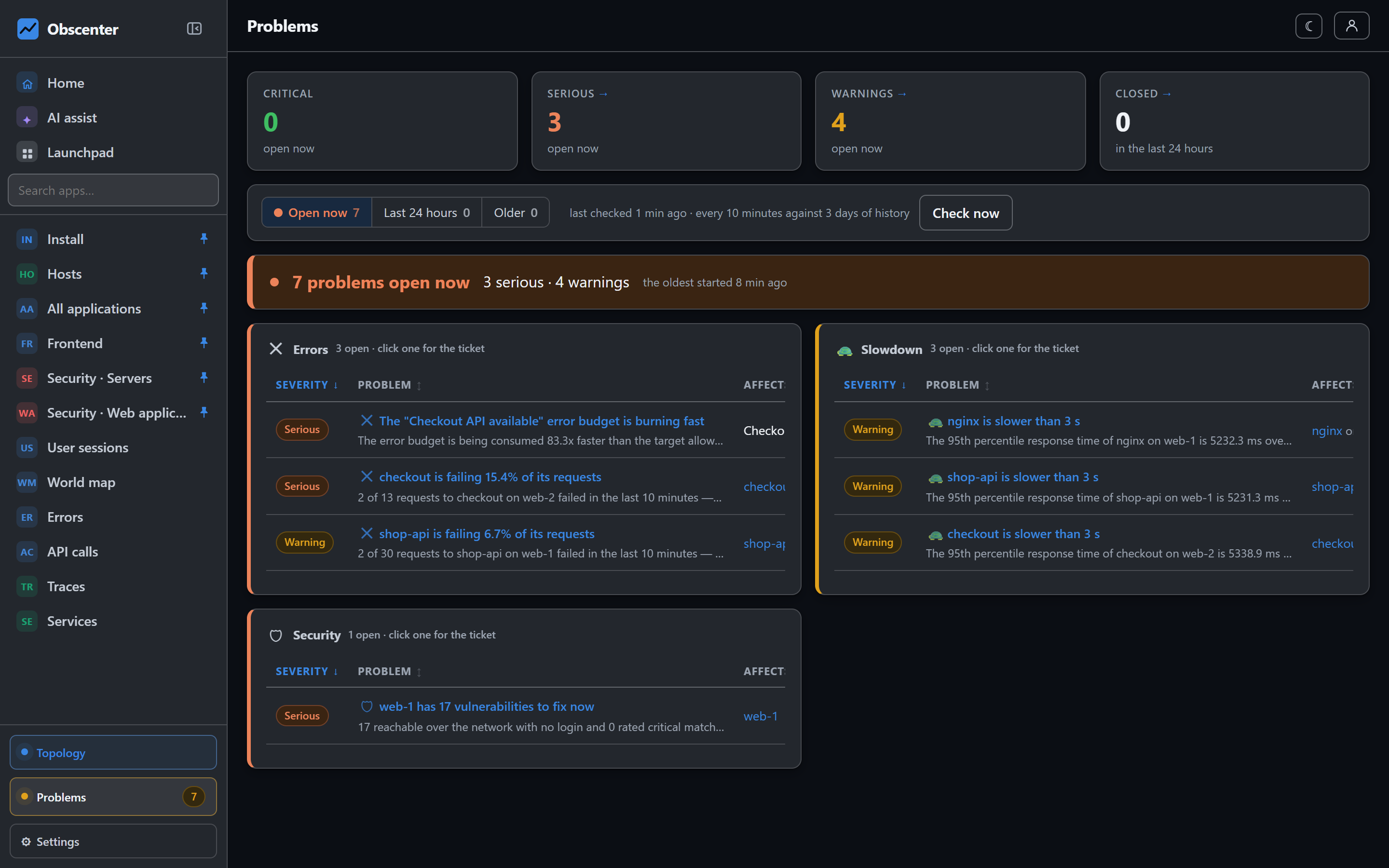Select the Last 24 hours tab
1389x868 pixels.
[x=426, y=212]
